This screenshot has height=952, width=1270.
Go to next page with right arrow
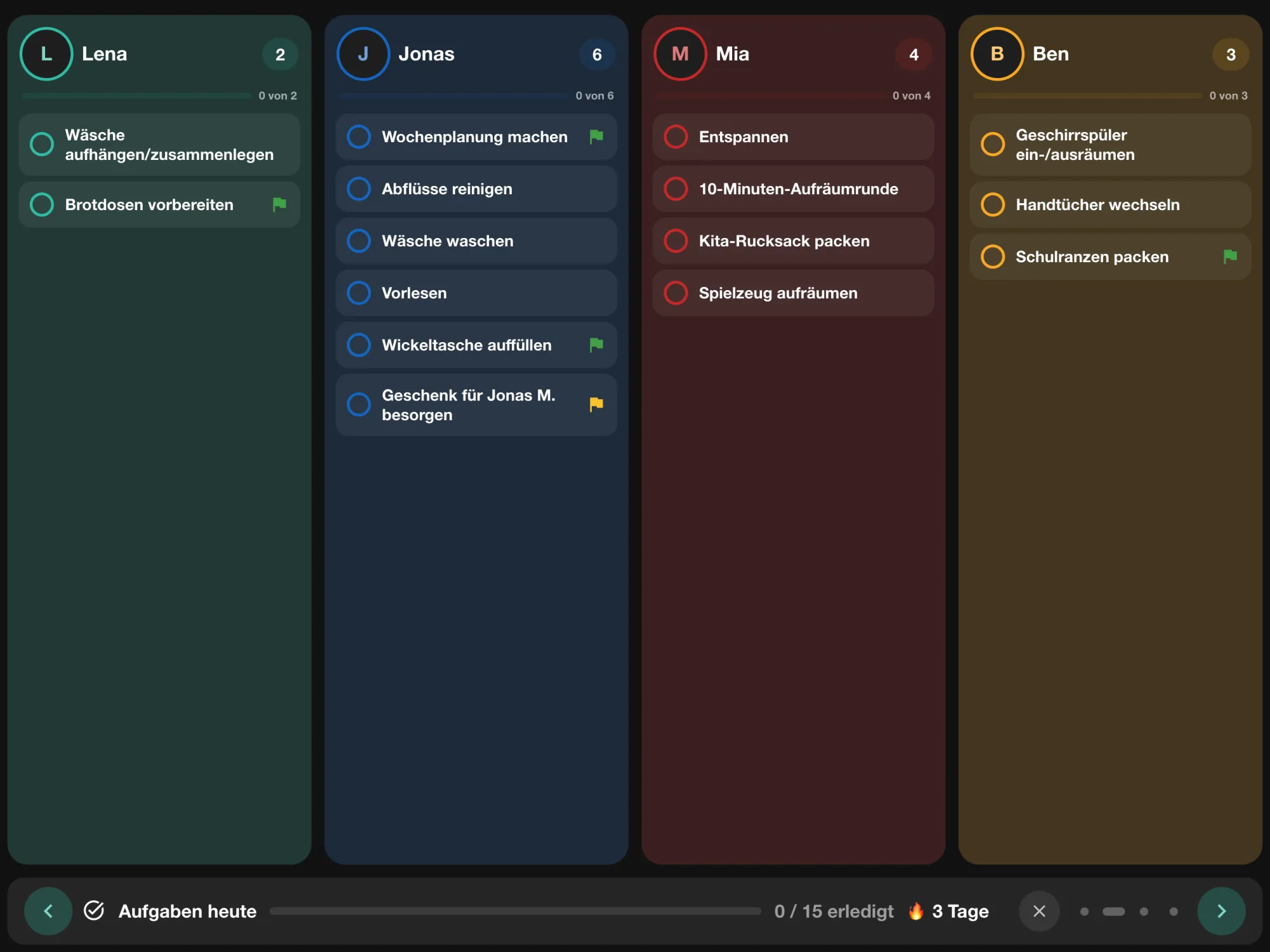tap(1221, 911)
